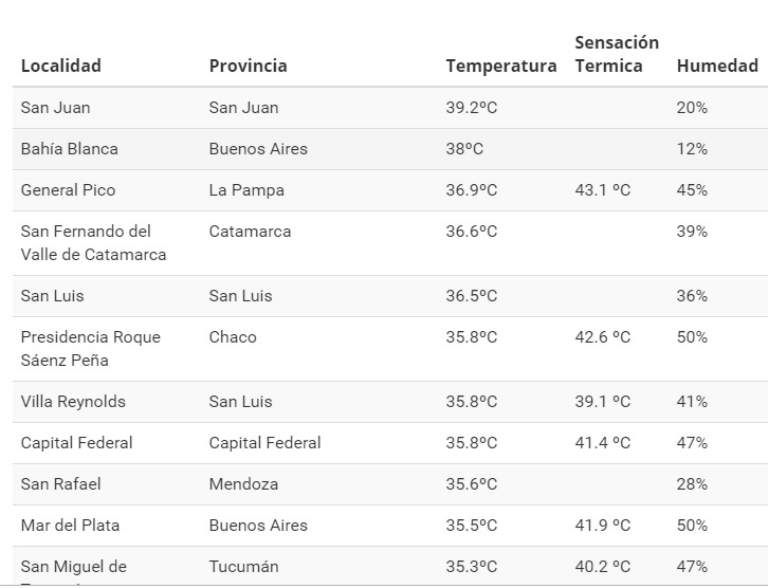
Task: Click the Mendoza province cell
Action: [242, 484]
